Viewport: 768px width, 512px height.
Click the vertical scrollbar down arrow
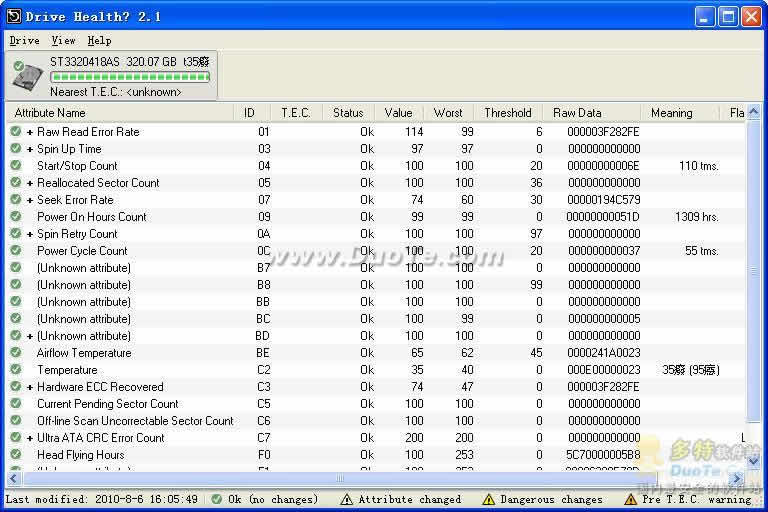pos(754,461)
